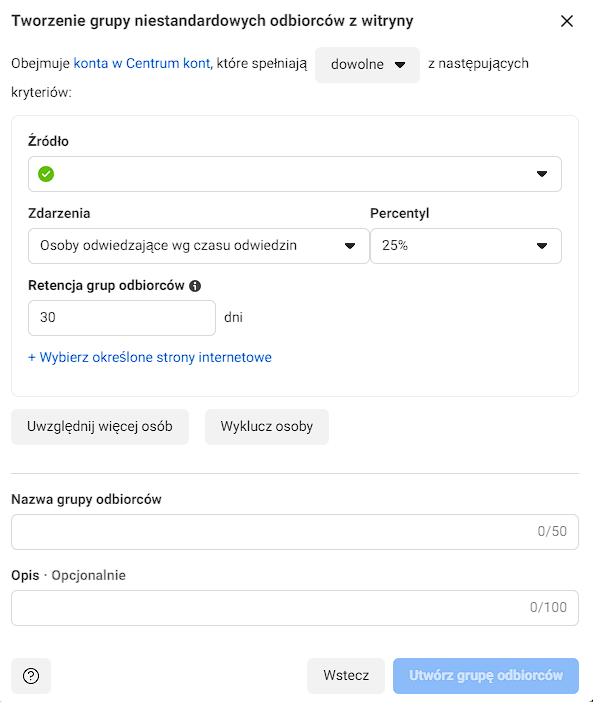
Task: Focus the retention days field showing 30
Action: point(122,317)
